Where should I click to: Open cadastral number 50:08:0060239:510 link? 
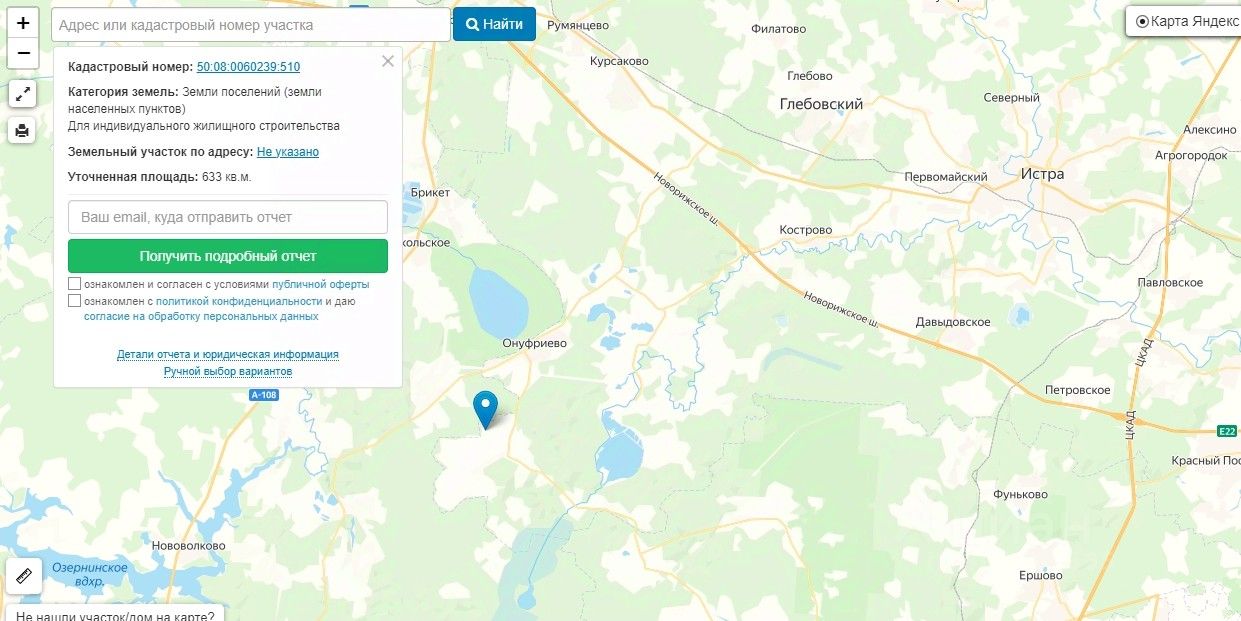248,67
